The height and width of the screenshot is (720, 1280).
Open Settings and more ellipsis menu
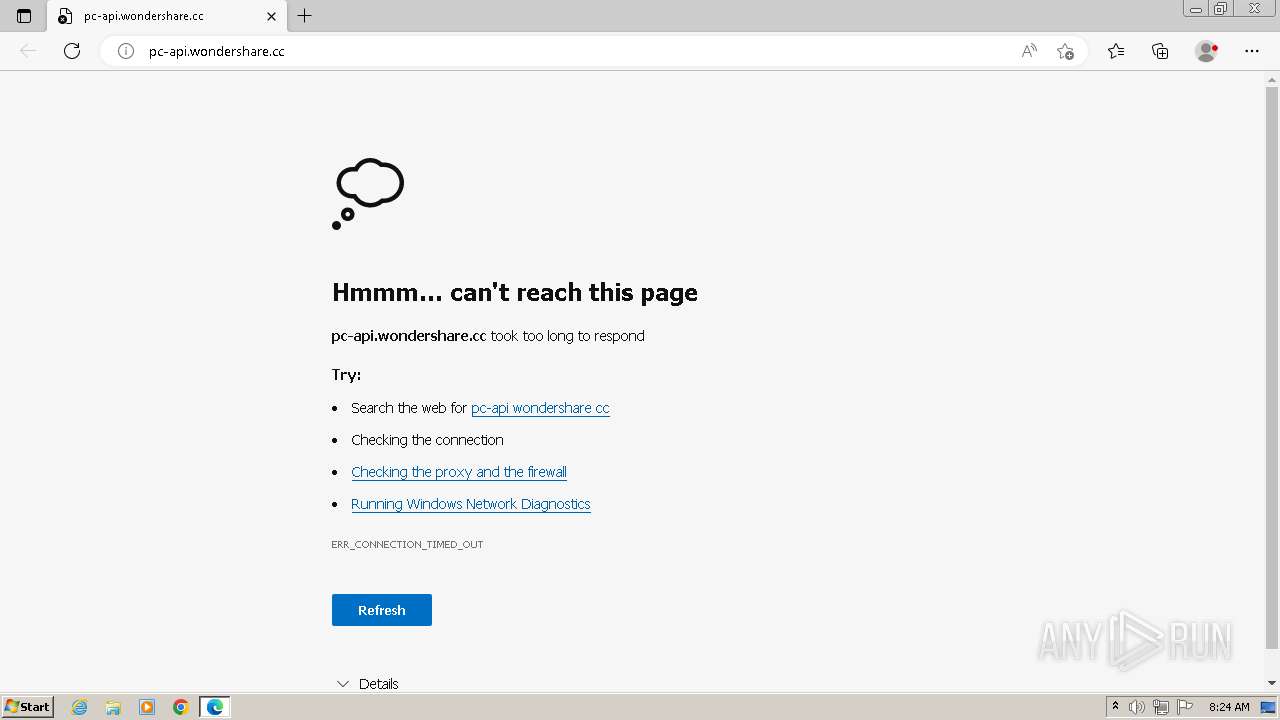(x=1252, y=51)
